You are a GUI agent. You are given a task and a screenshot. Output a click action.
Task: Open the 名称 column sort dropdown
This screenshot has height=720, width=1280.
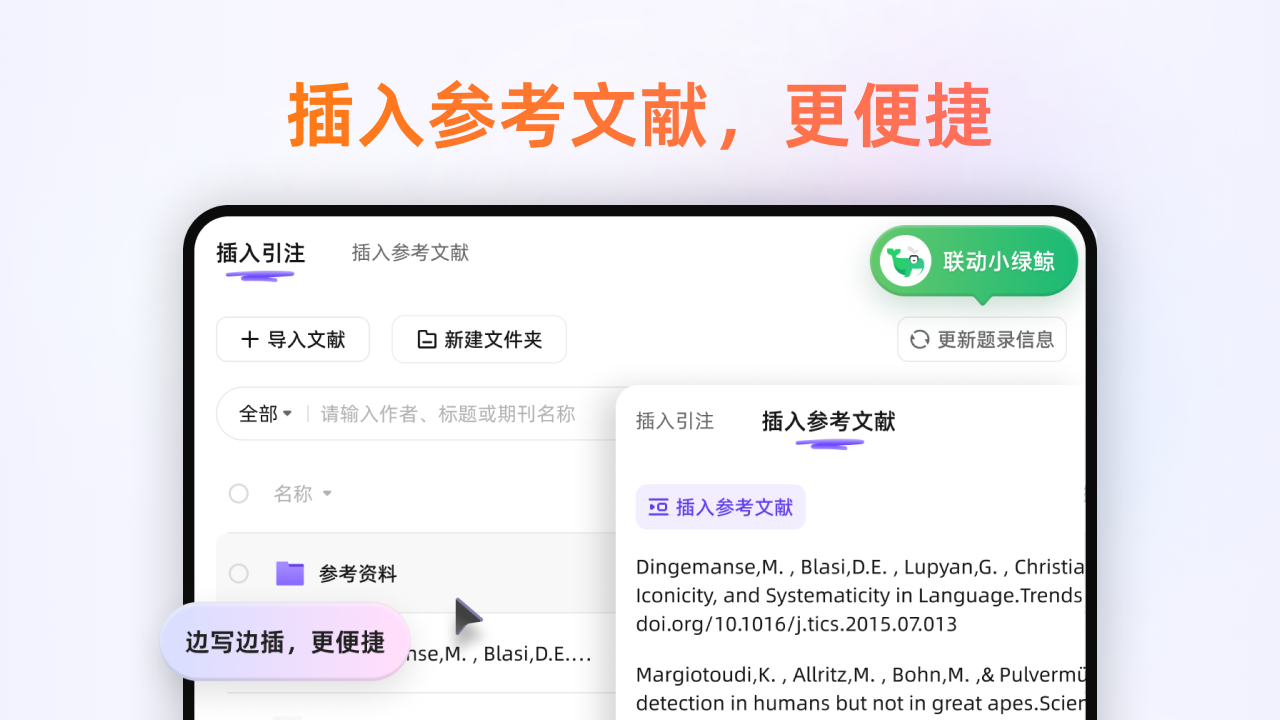[302, 493]
